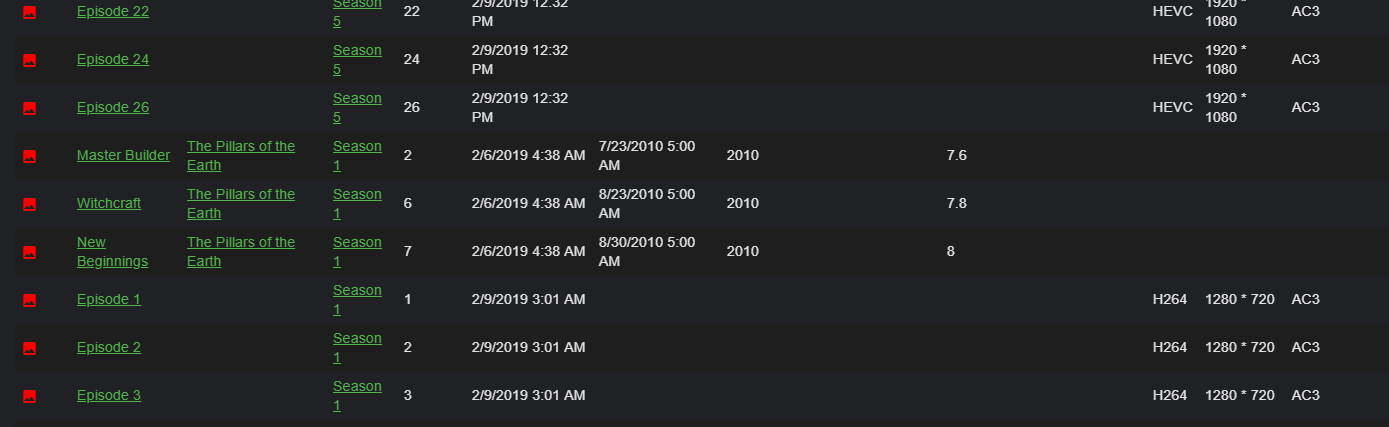The width and height of the screenshot is (1389, 427).
Task: Go to Season 1 from the Episode 2 row
Action: coord(357,347)
